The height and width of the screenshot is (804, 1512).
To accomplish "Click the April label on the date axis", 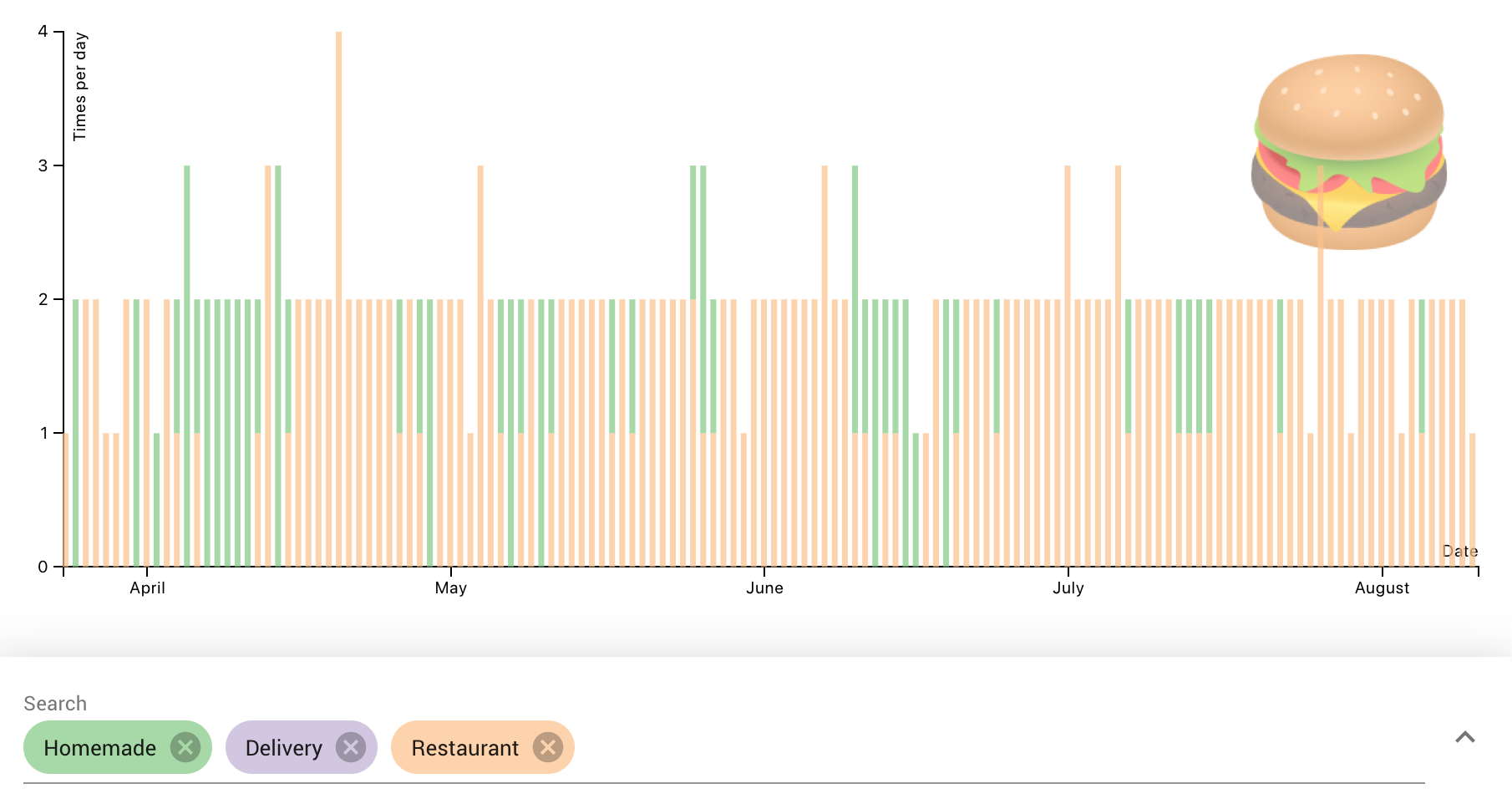I will pos(147,588).
